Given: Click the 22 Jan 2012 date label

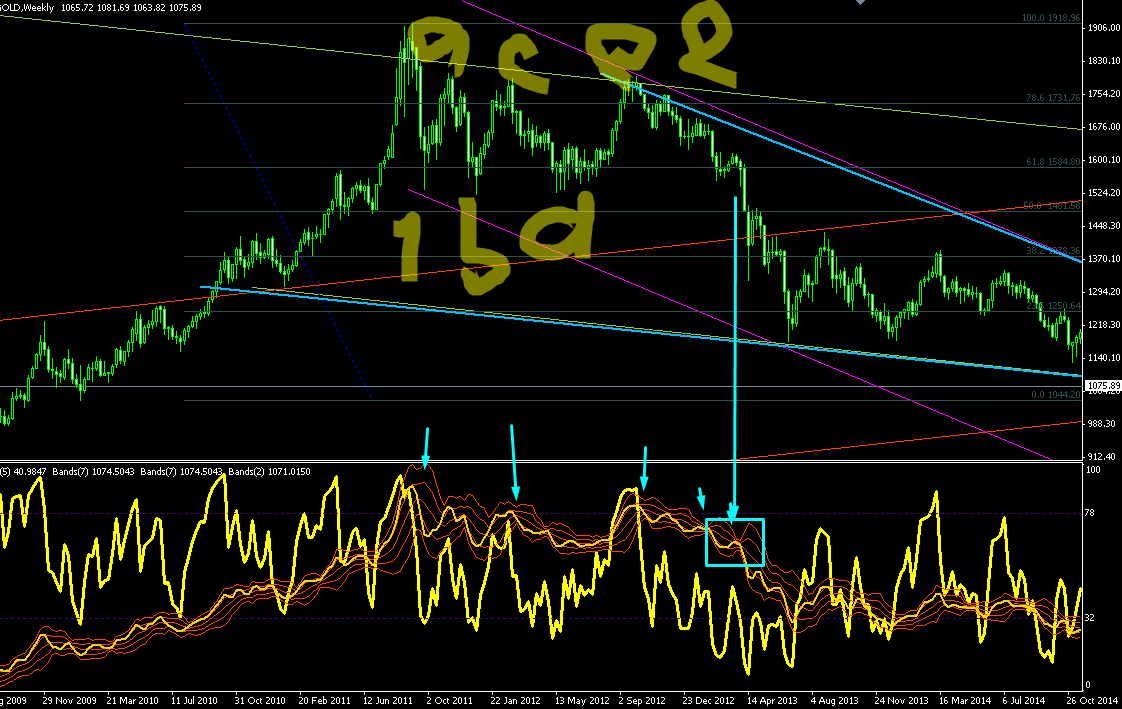Looking at the screenshot, I should [x=515, y=700].
